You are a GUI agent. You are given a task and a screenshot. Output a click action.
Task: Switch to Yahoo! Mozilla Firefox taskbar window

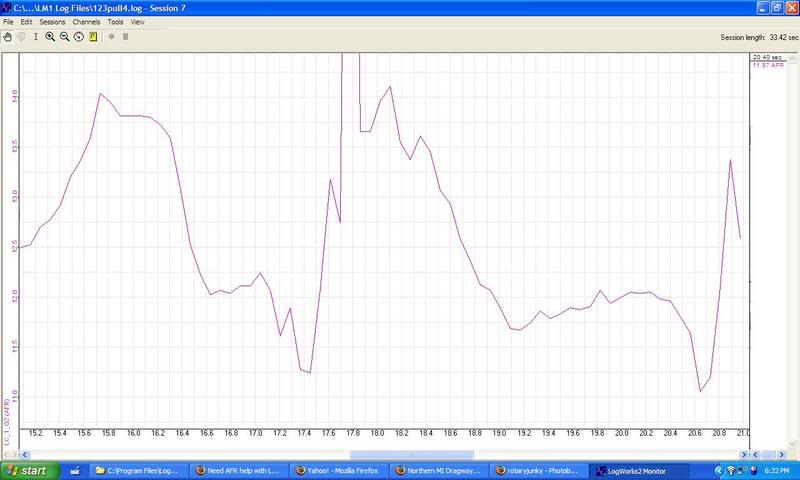[339, 471]
